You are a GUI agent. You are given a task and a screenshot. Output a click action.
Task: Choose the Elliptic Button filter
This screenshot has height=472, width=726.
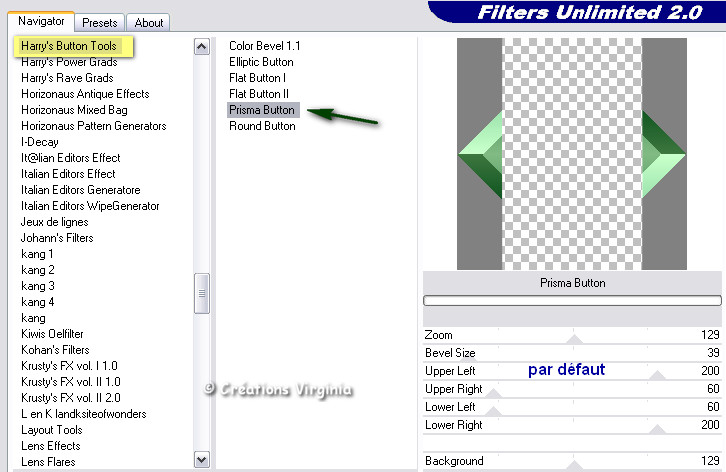tap(261, 62)
